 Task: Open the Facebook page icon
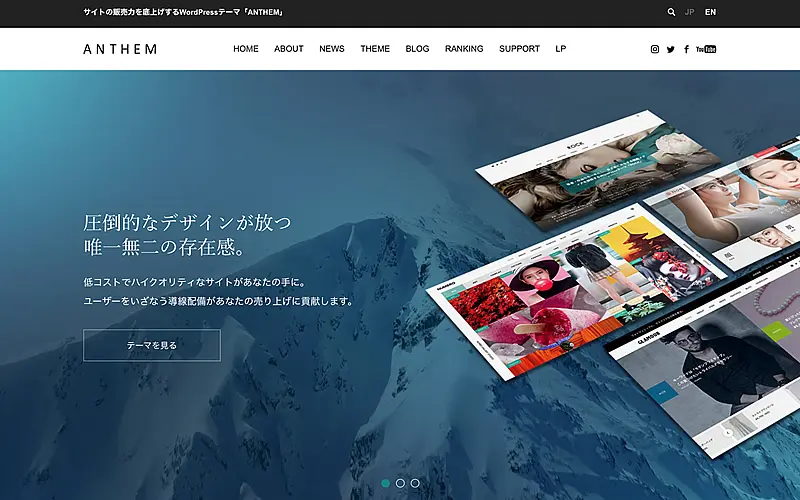[x=686, y=49]
